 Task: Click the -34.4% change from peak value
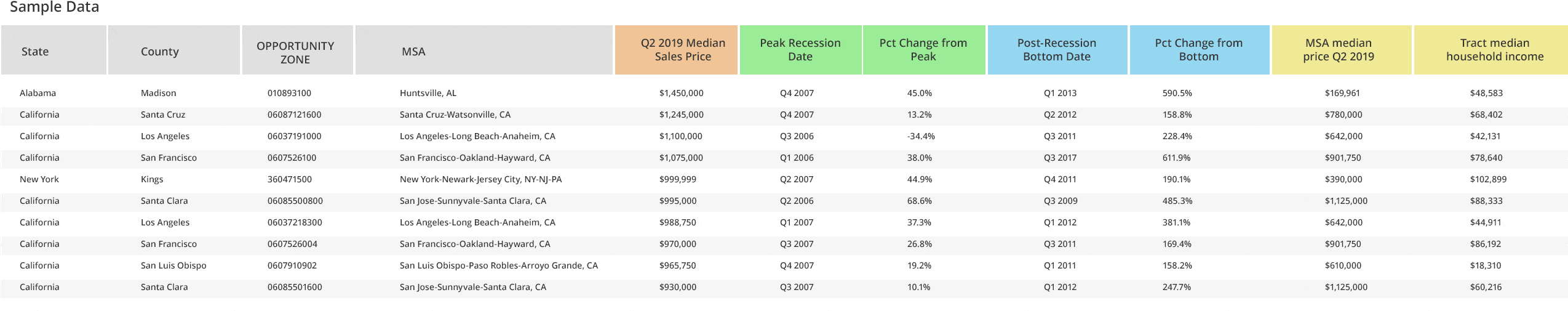[x=921, y=136]
